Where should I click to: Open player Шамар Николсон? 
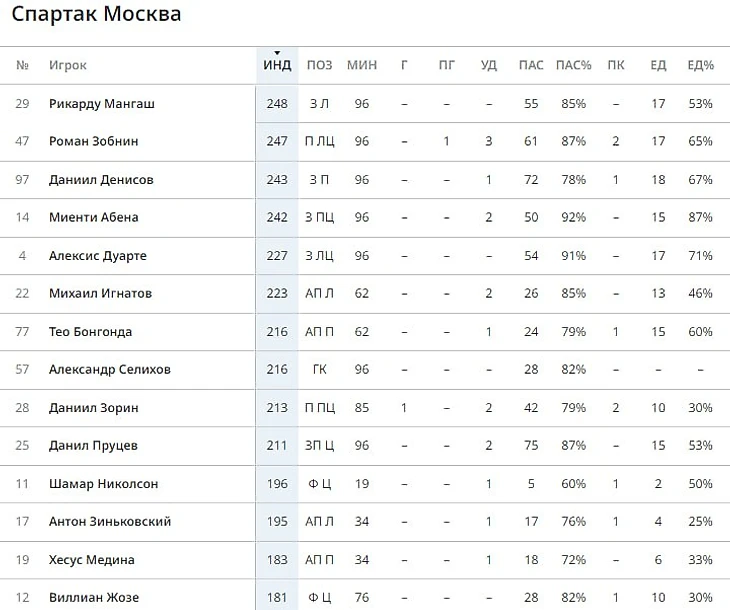pos(103,484)
